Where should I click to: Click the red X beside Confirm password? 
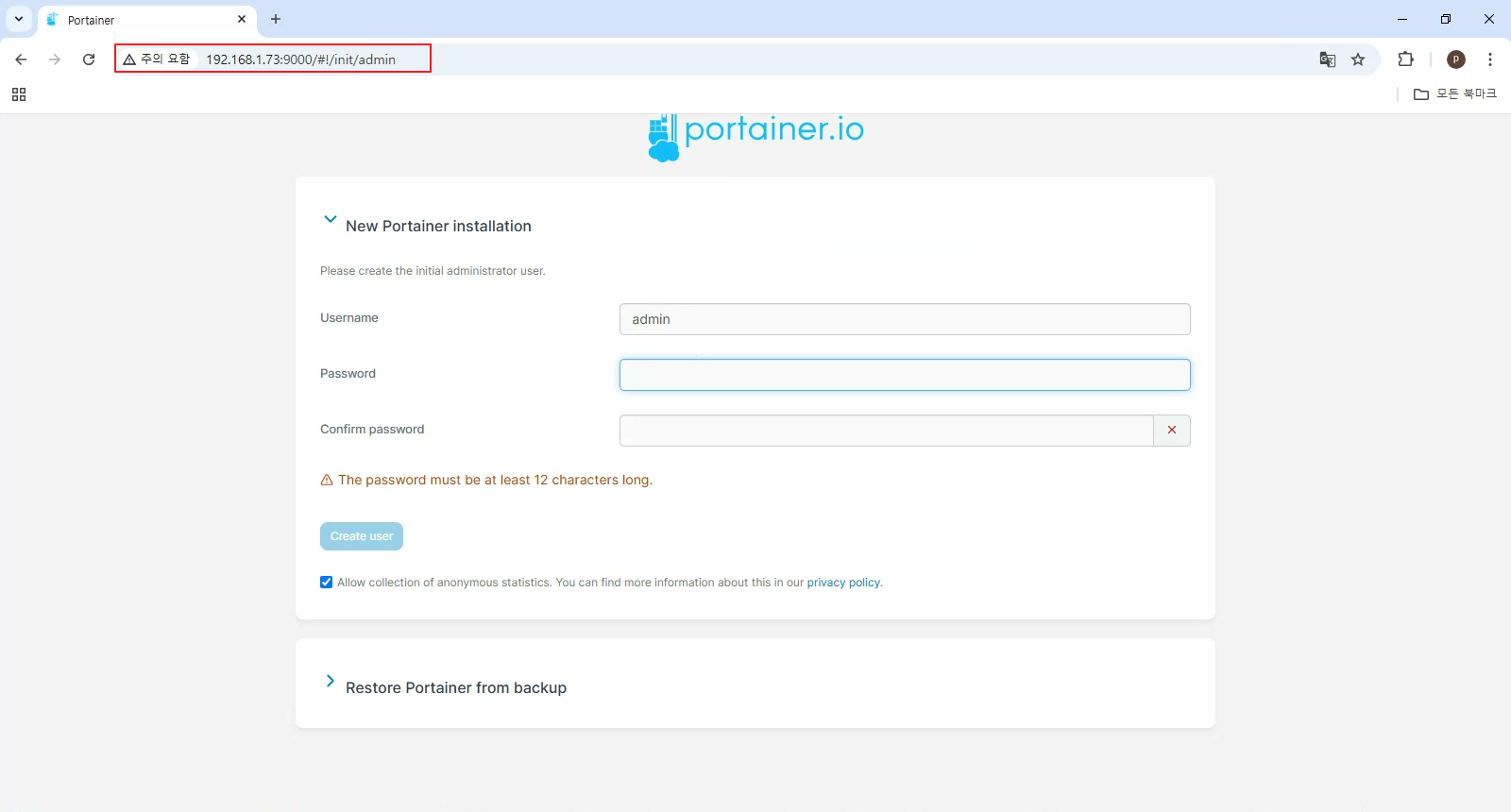point(1172,431)
